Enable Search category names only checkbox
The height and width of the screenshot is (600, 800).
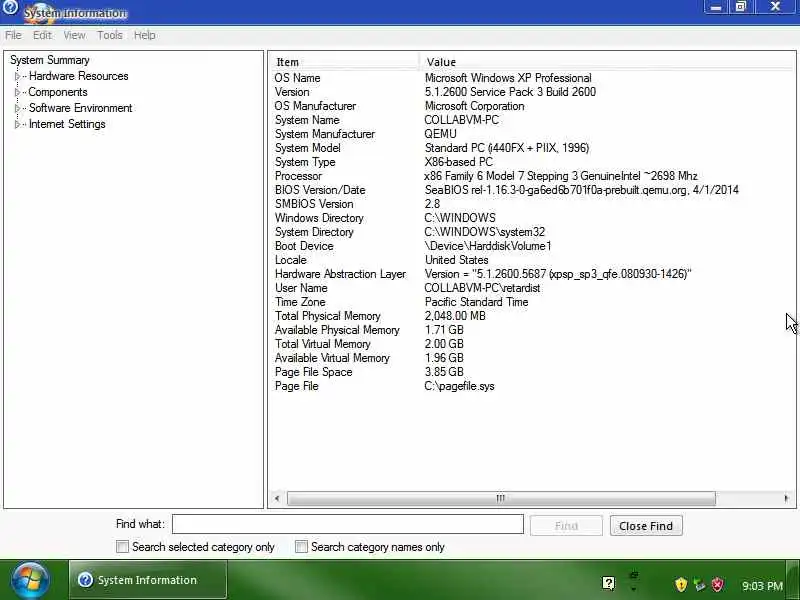301,547
